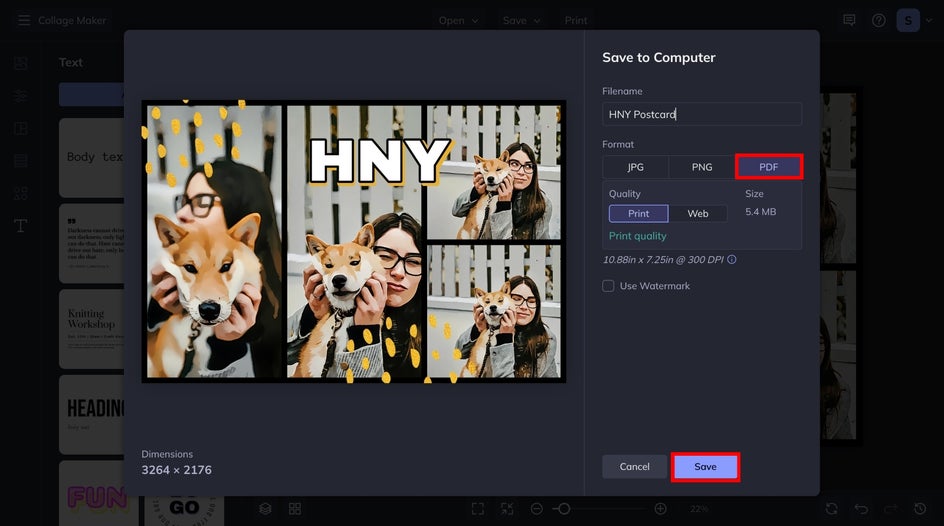This screenshot has width=944, height=526.
Task: Click the DPI info icon
Action: tap(731, 259)
